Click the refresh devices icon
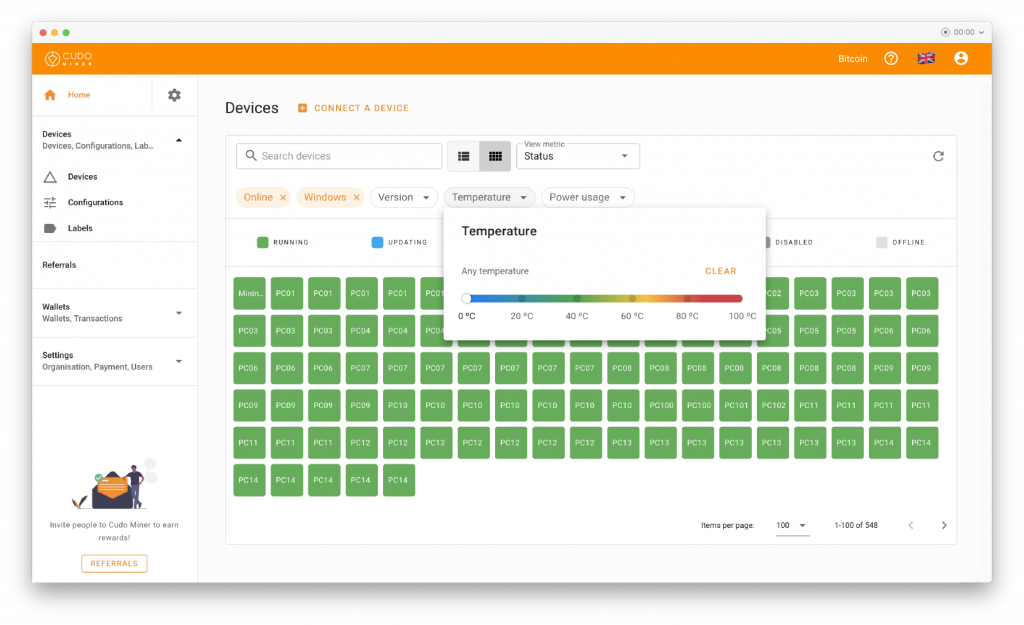 [938, 156]
